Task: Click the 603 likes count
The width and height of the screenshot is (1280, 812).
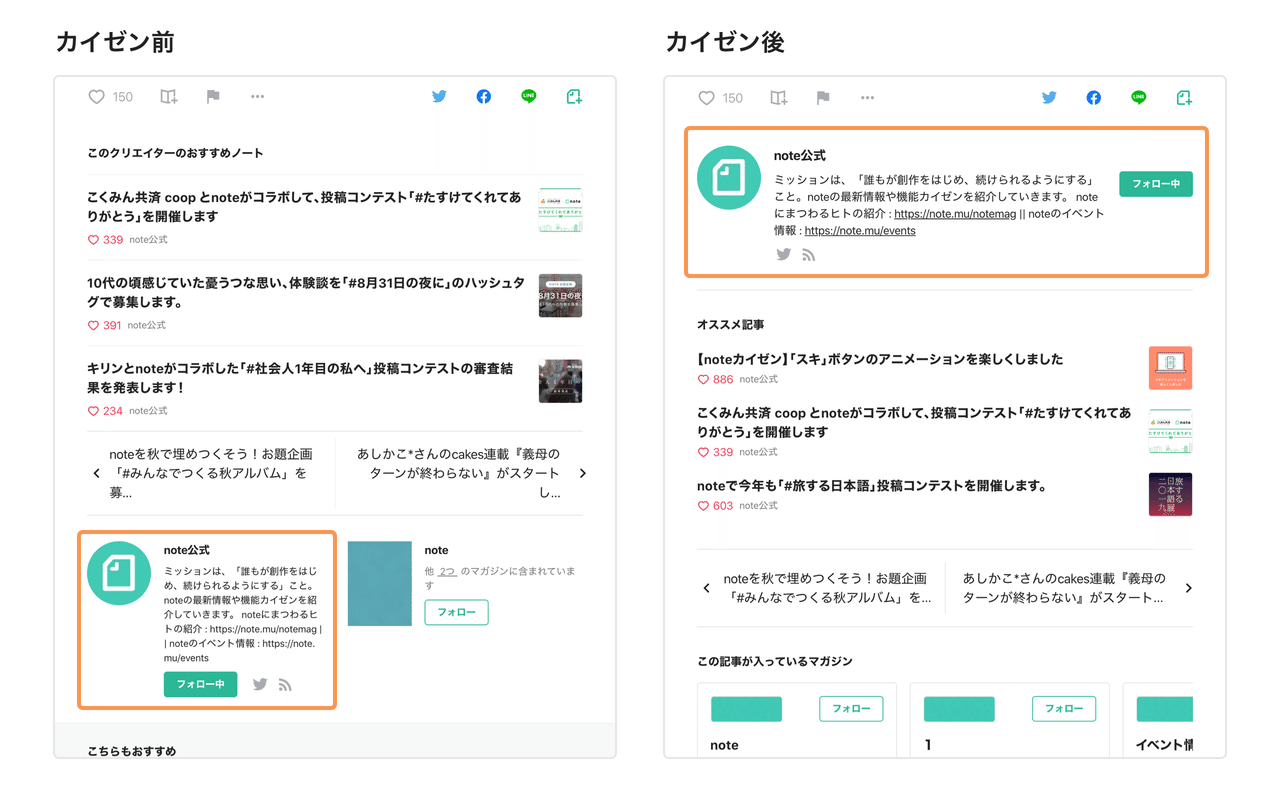Action: click(x=723, y=506)
